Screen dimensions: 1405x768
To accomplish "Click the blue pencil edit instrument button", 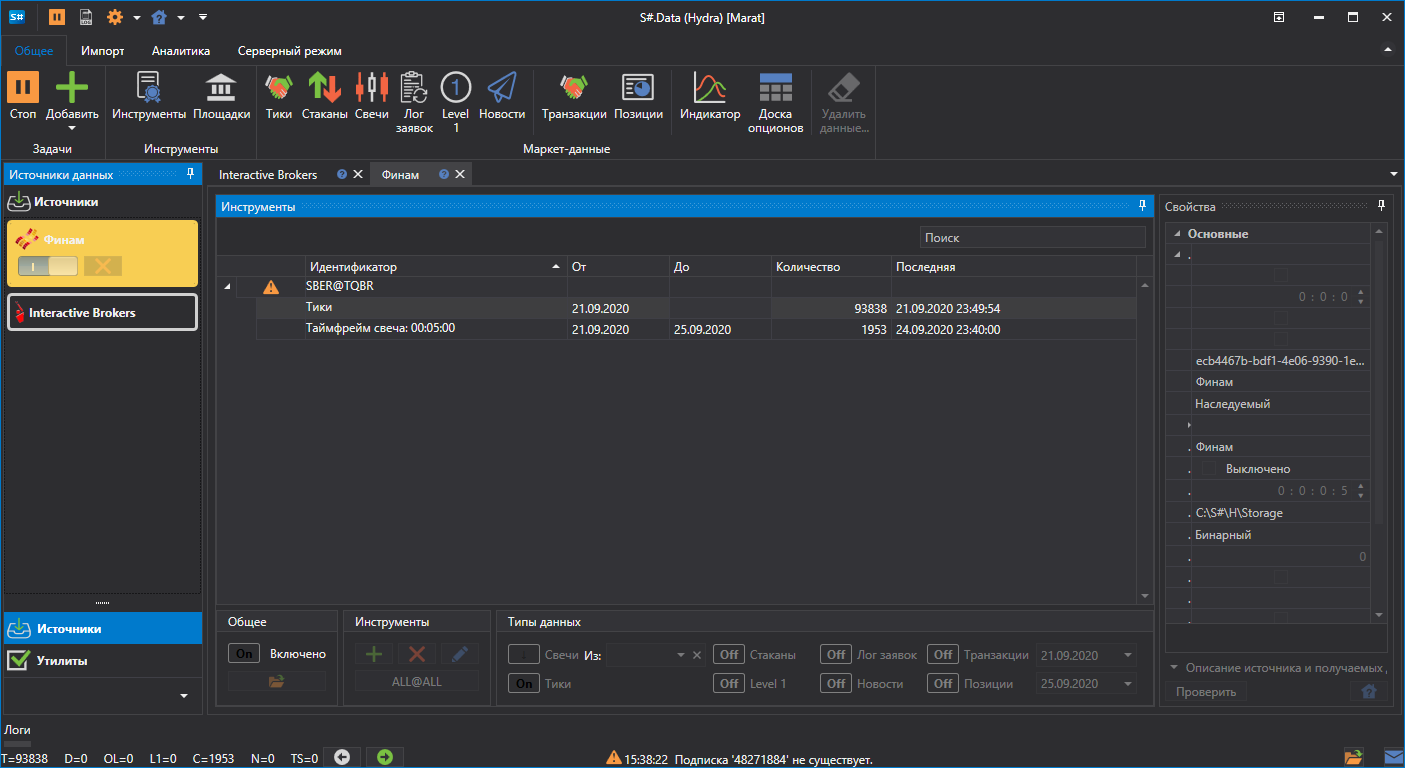I will (x=460, y=654).
